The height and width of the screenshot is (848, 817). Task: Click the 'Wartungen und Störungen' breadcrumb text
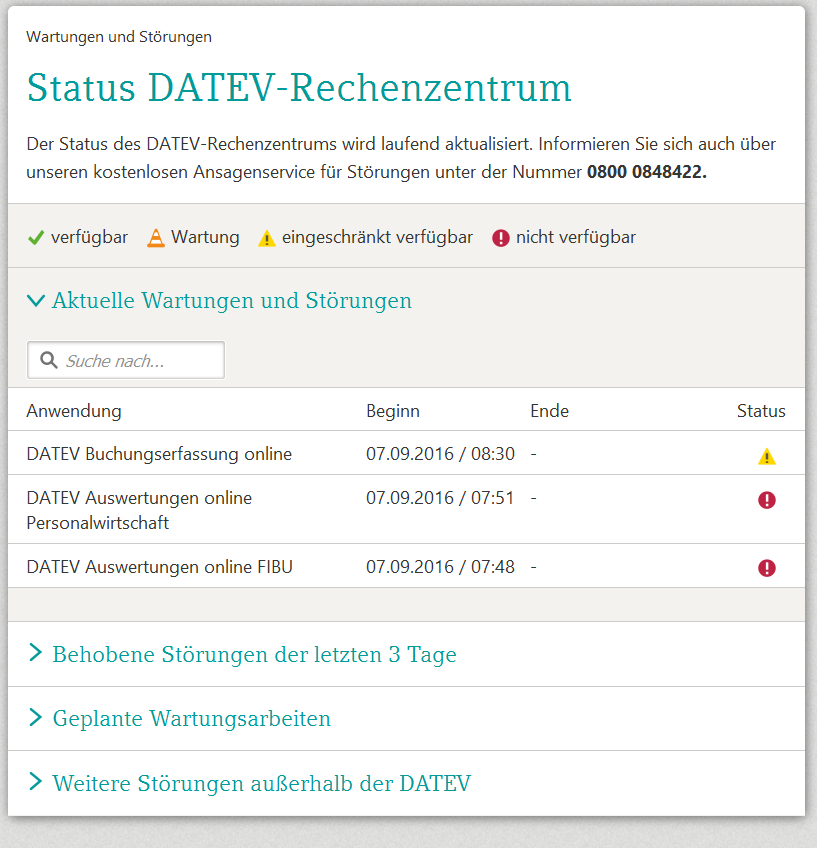click(119, 37)
